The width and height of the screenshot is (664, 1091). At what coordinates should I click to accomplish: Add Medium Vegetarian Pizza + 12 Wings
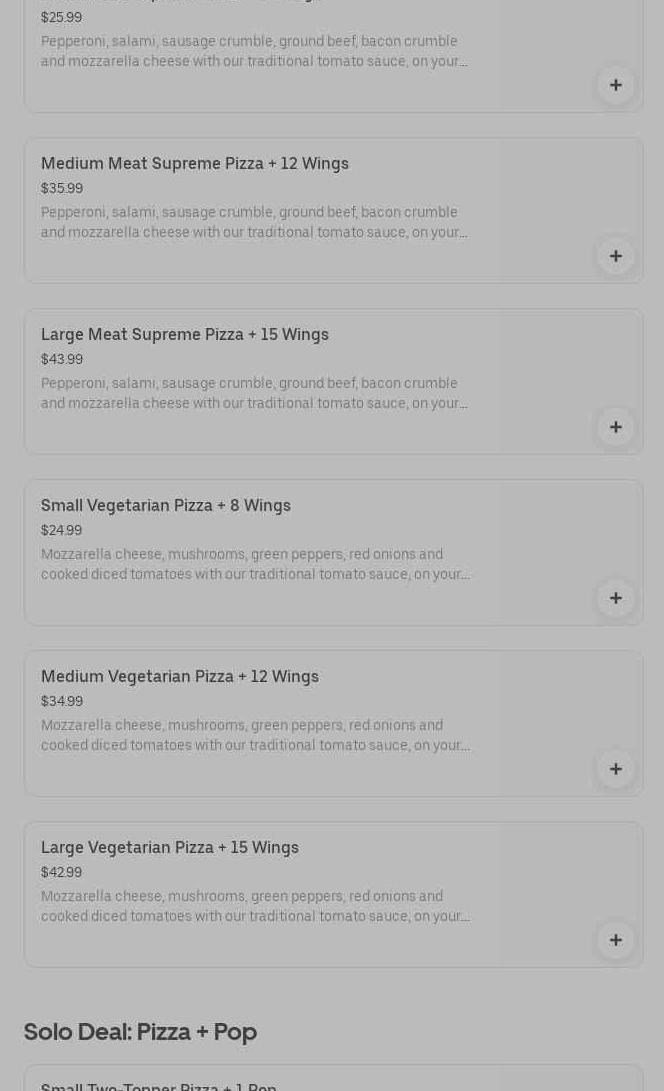point(615,769)
